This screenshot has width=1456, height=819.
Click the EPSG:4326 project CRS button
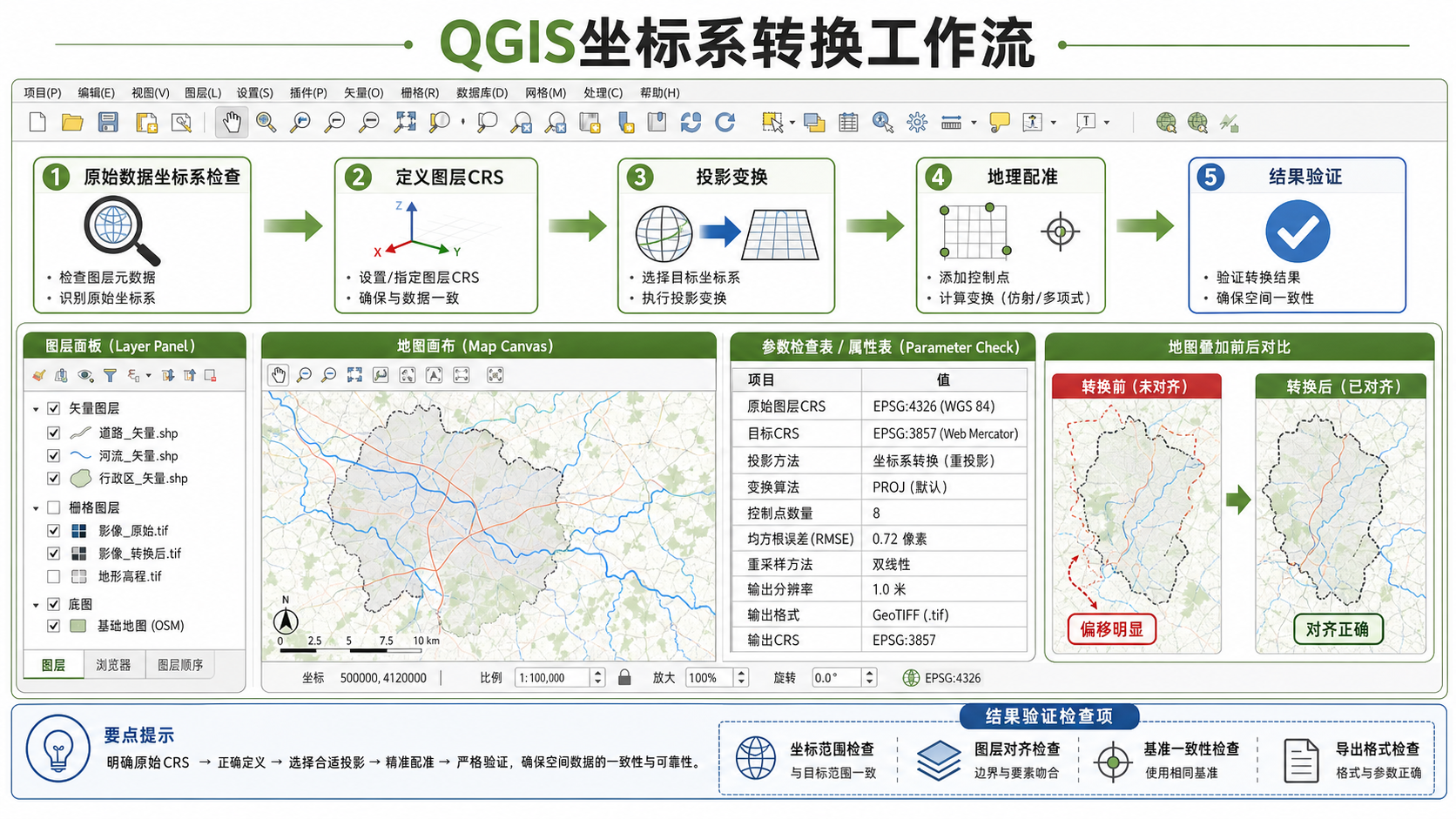942,678
